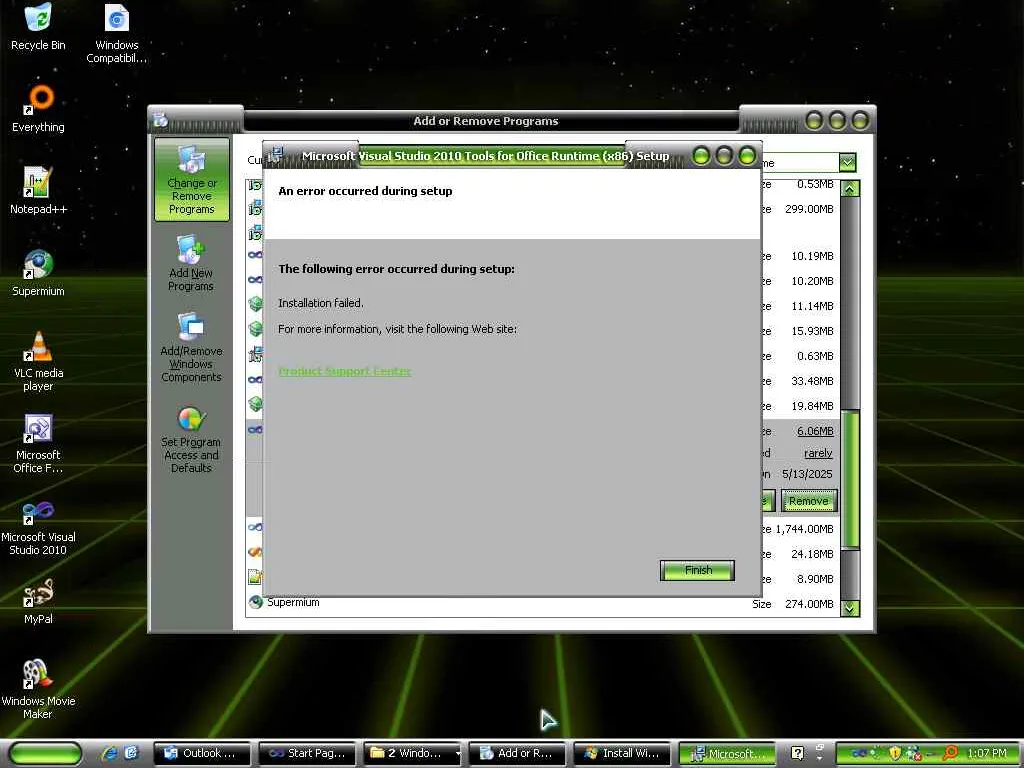1024x768 pixels.
Task: Click the 6.06MB size value
Action: tap(814, 431)
